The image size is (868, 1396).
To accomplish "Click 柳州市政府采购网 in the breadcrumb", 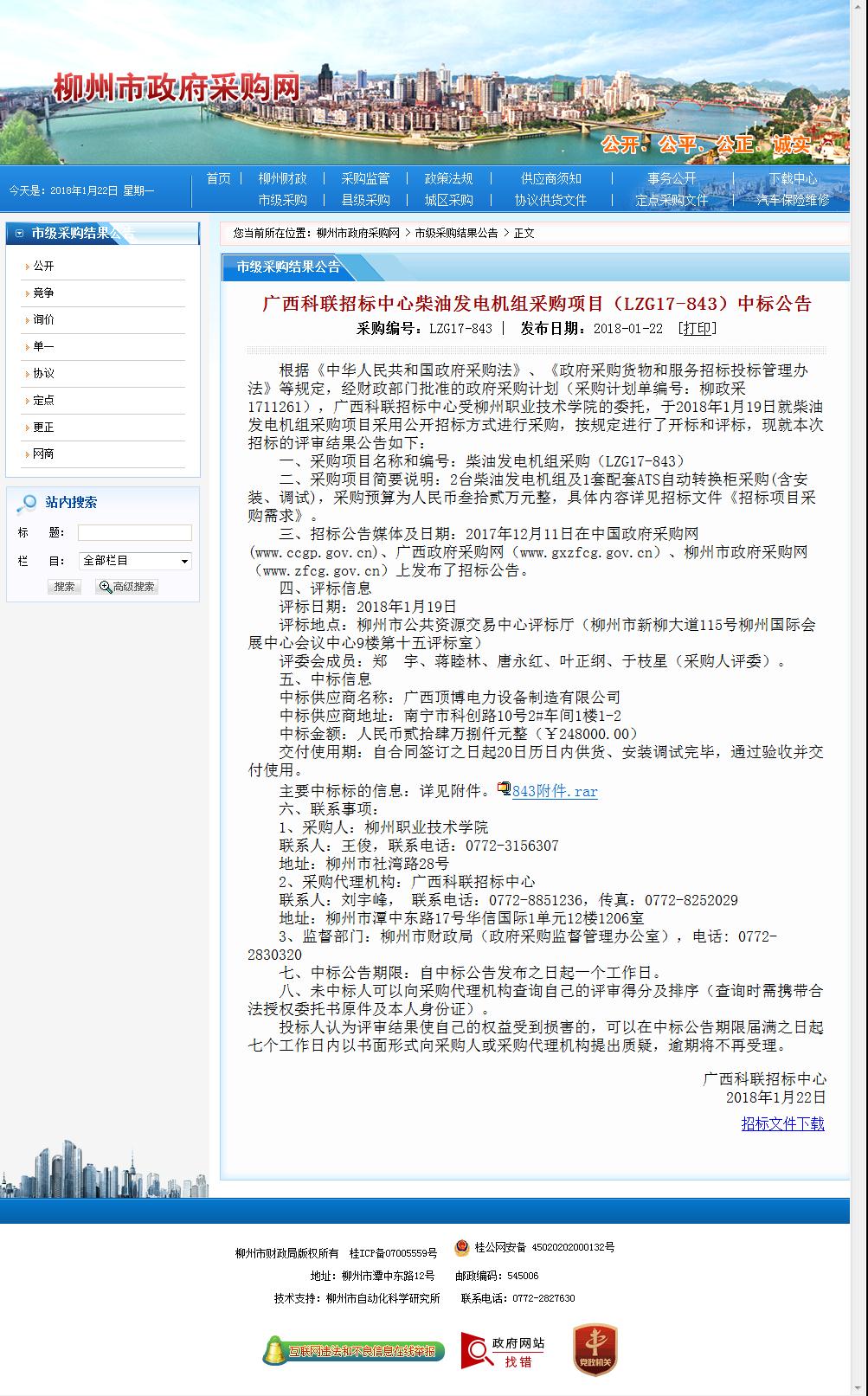I will 358,234.
